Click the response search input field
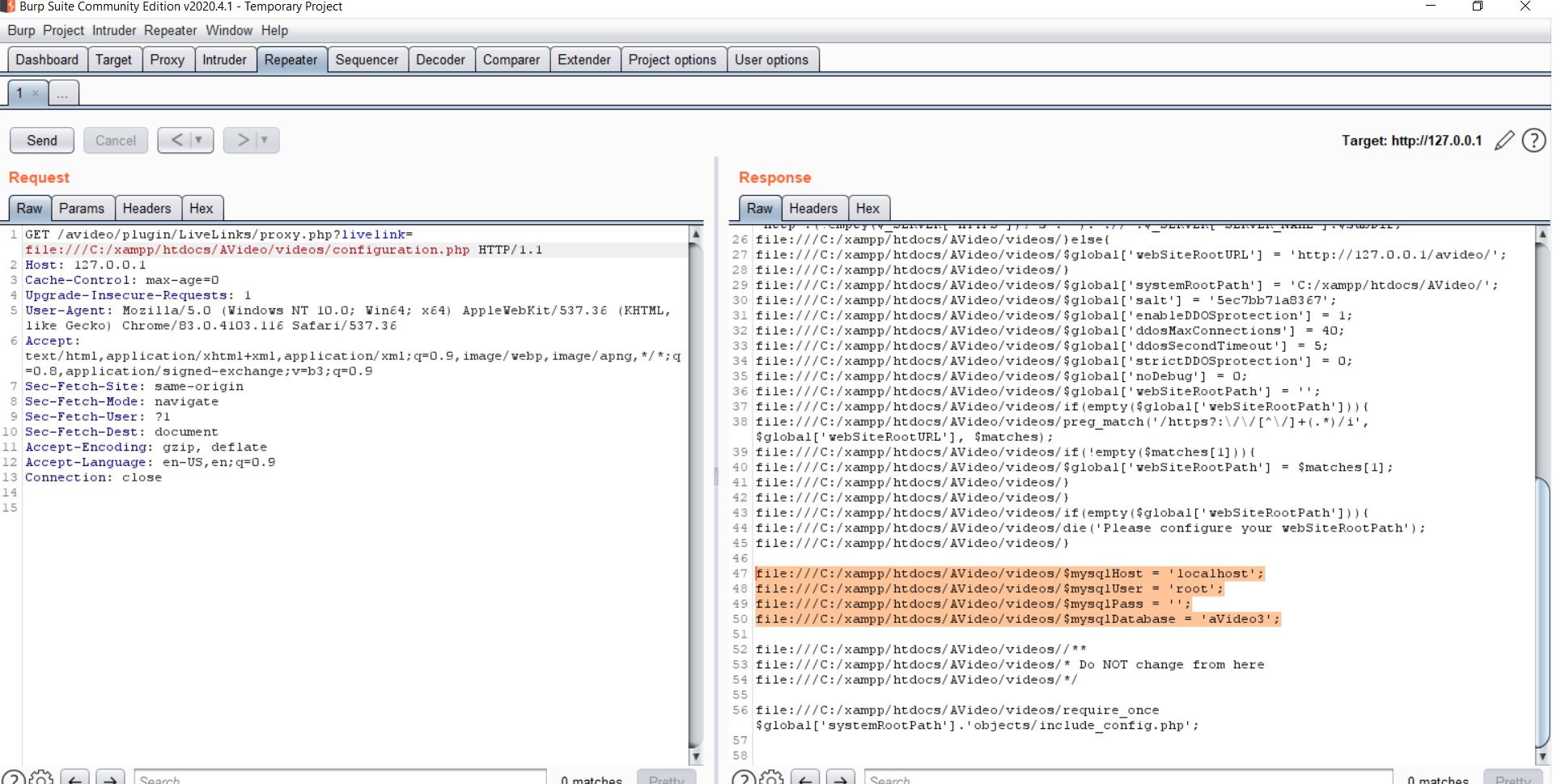 (x=1129, y=779)
